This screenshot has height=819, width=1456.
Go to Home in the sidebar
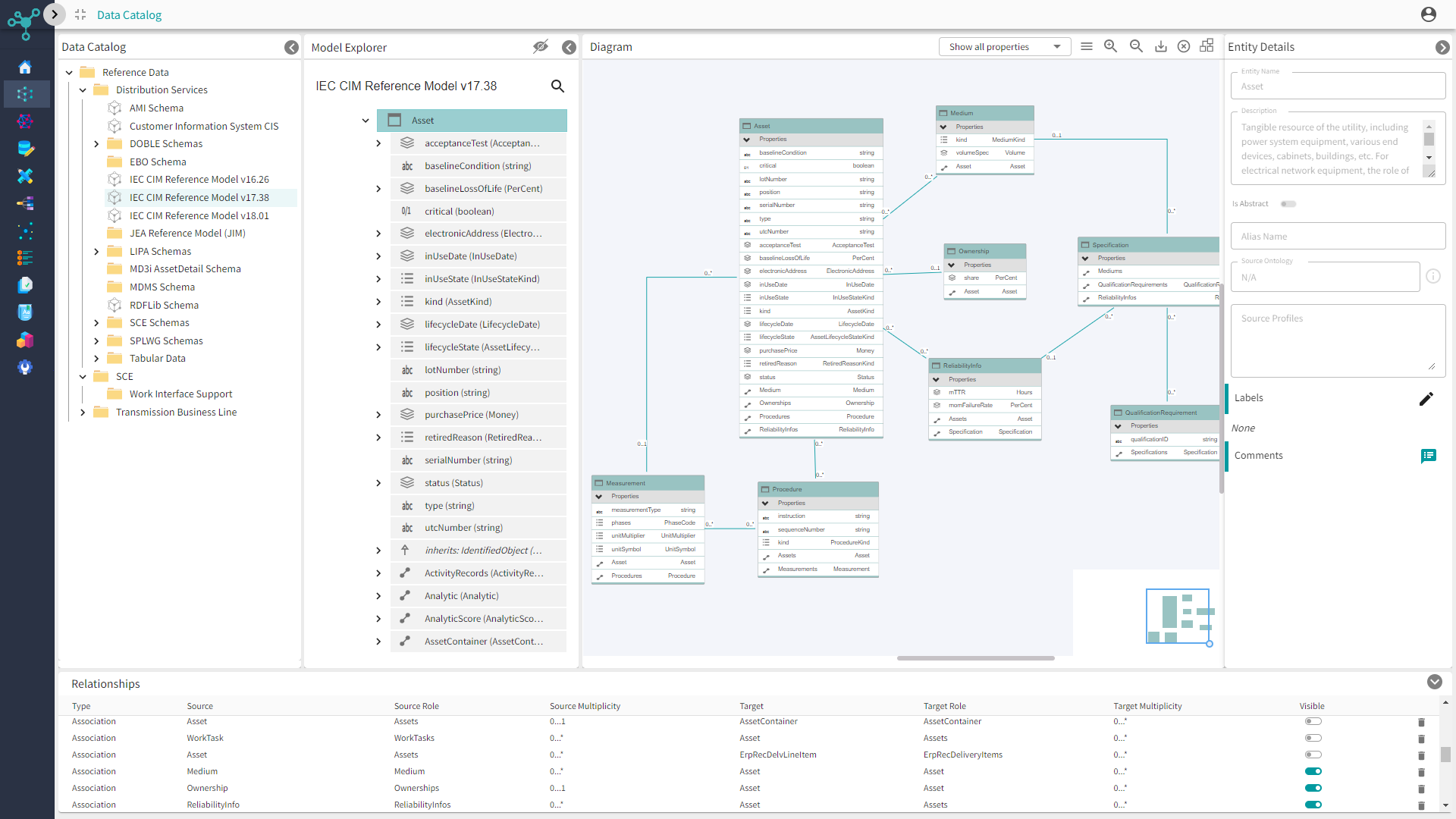(x=25, y=67)
